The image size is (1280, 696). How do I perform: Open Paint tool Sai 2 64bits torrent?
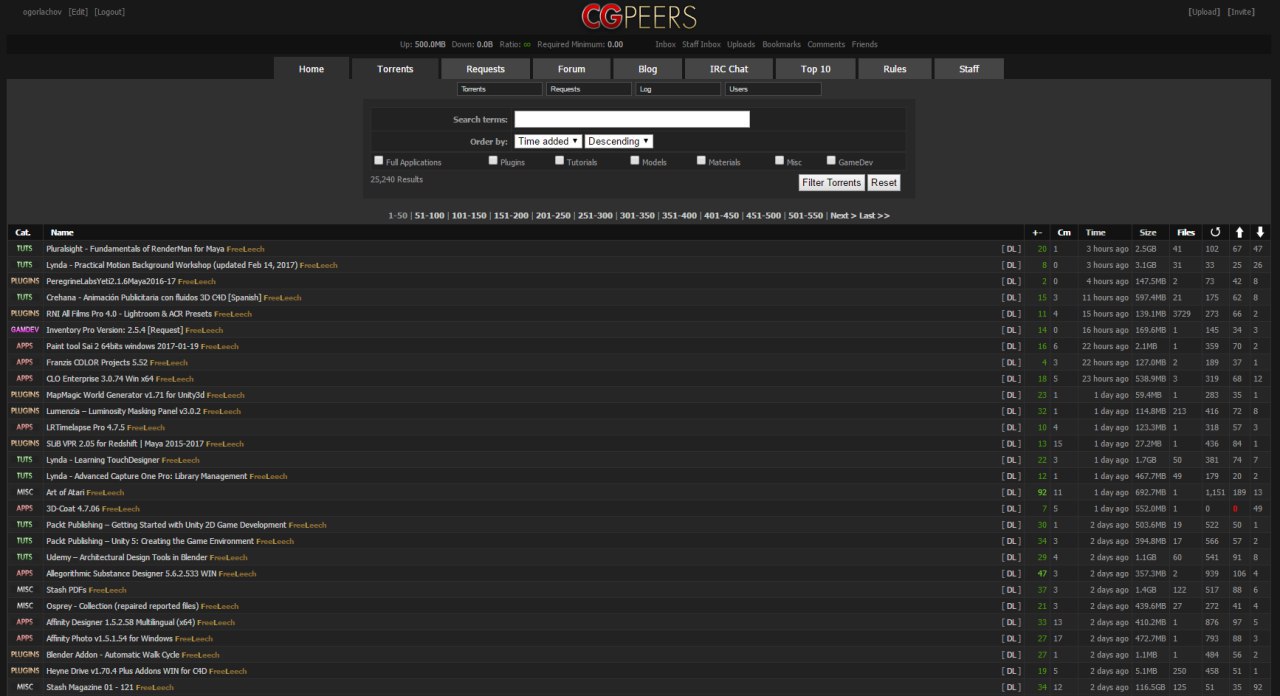point(122,346)
